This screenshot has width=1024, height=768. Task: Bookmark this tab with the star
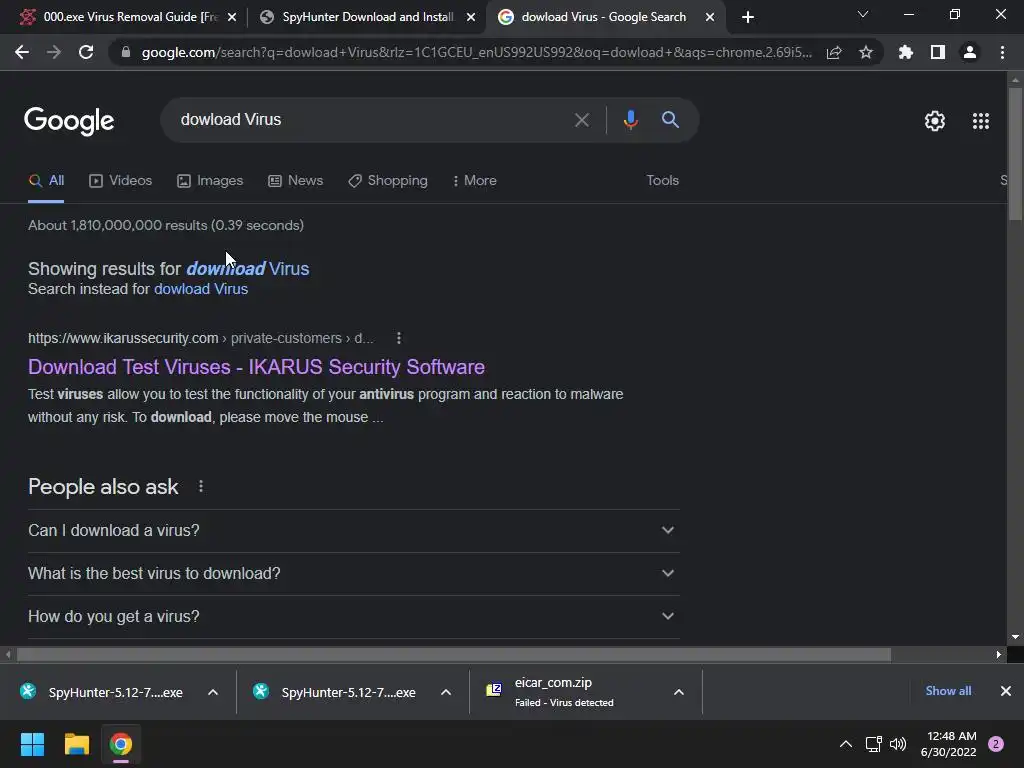[866, 52]
